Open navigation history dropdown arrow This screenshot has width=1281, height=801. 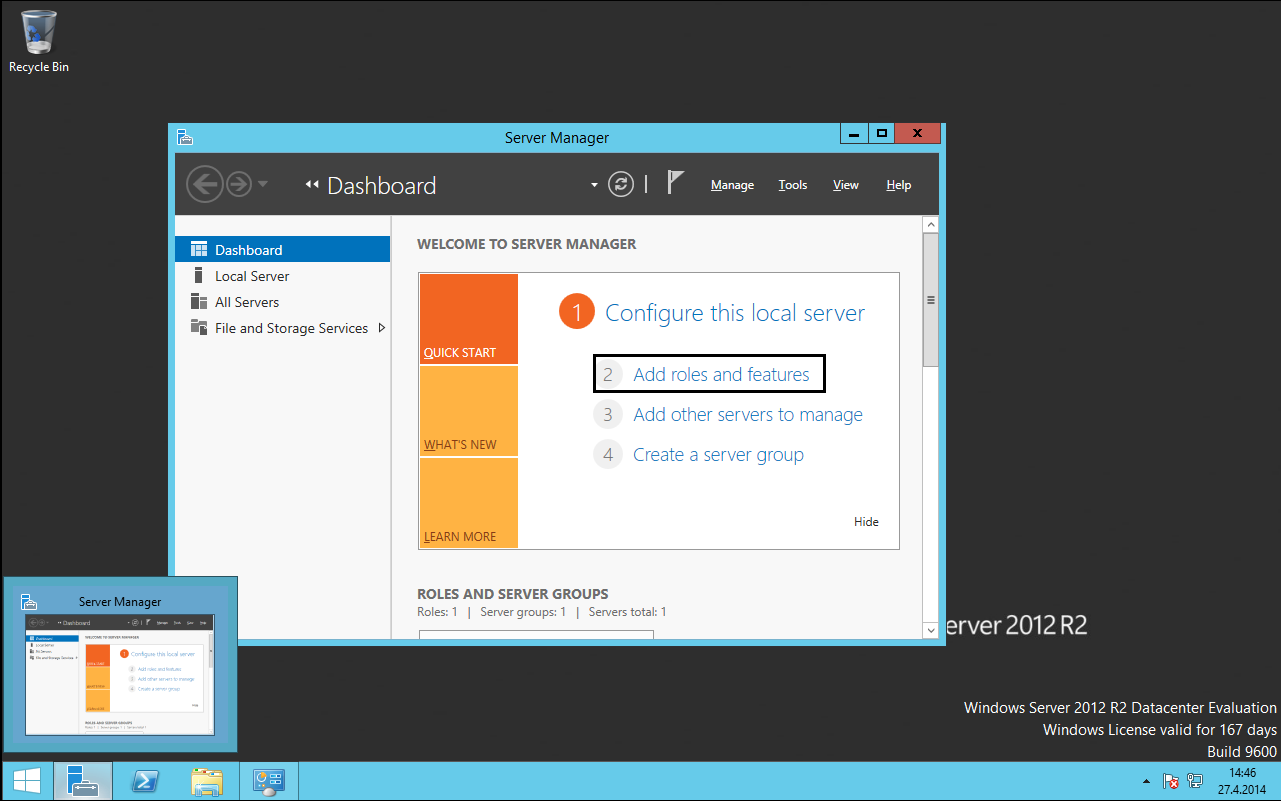coord(263,184)
